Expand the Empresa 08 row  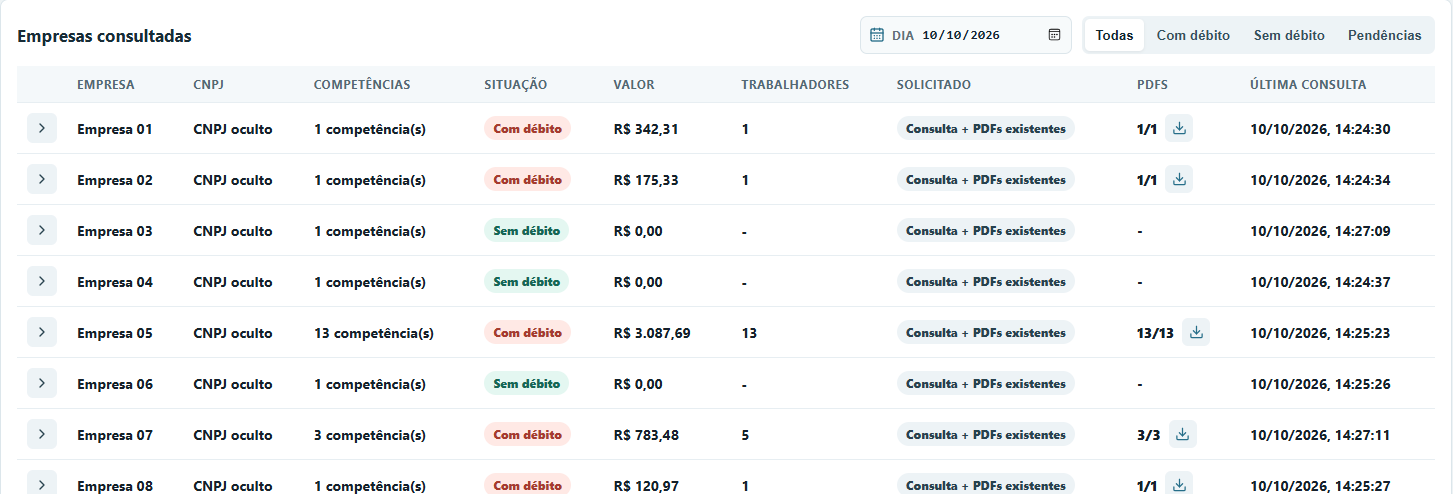(x=41, y=484)
